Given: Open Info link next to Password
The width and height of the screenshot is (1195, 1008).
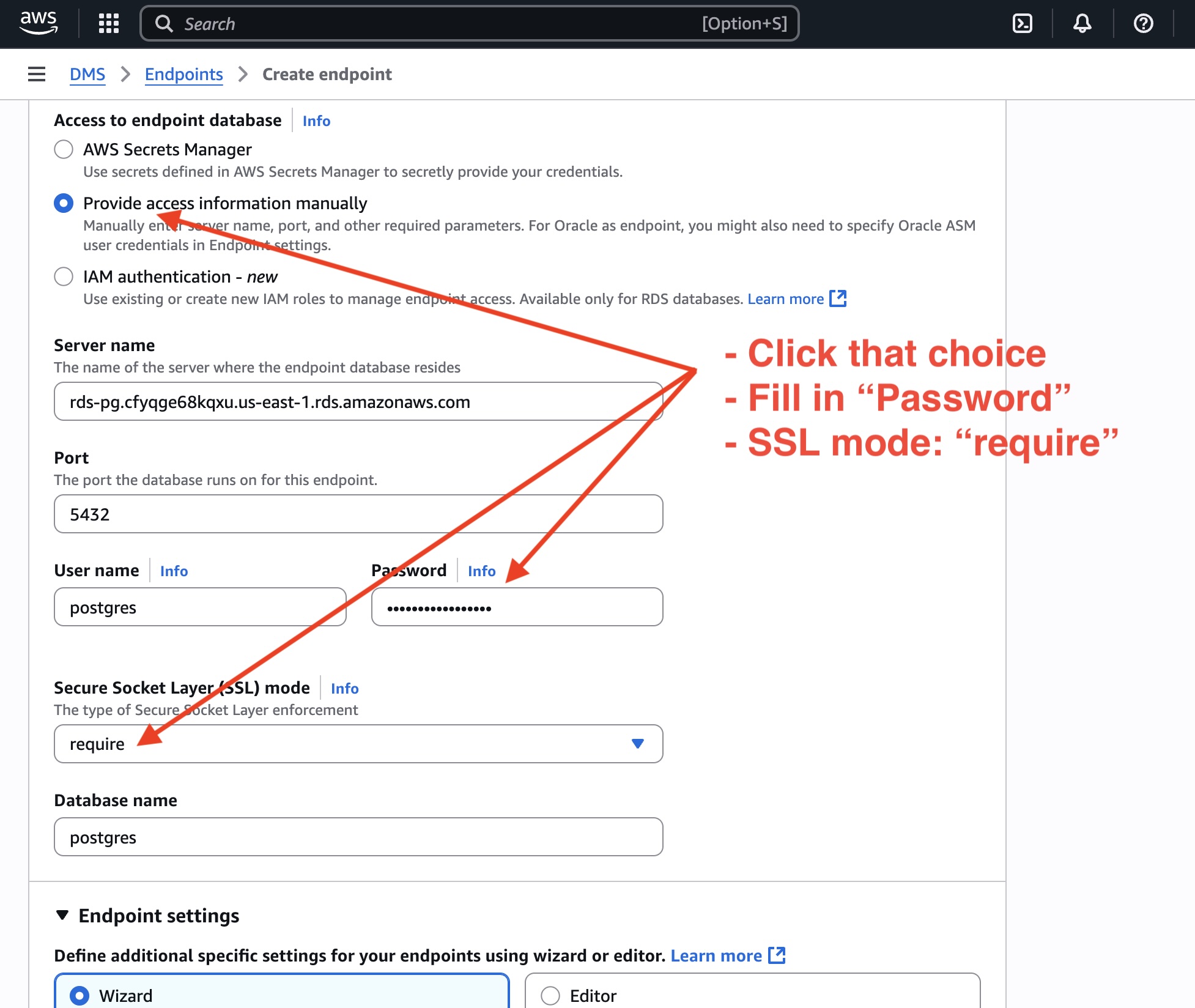Looking at the screenshot, I should (481, 571).
